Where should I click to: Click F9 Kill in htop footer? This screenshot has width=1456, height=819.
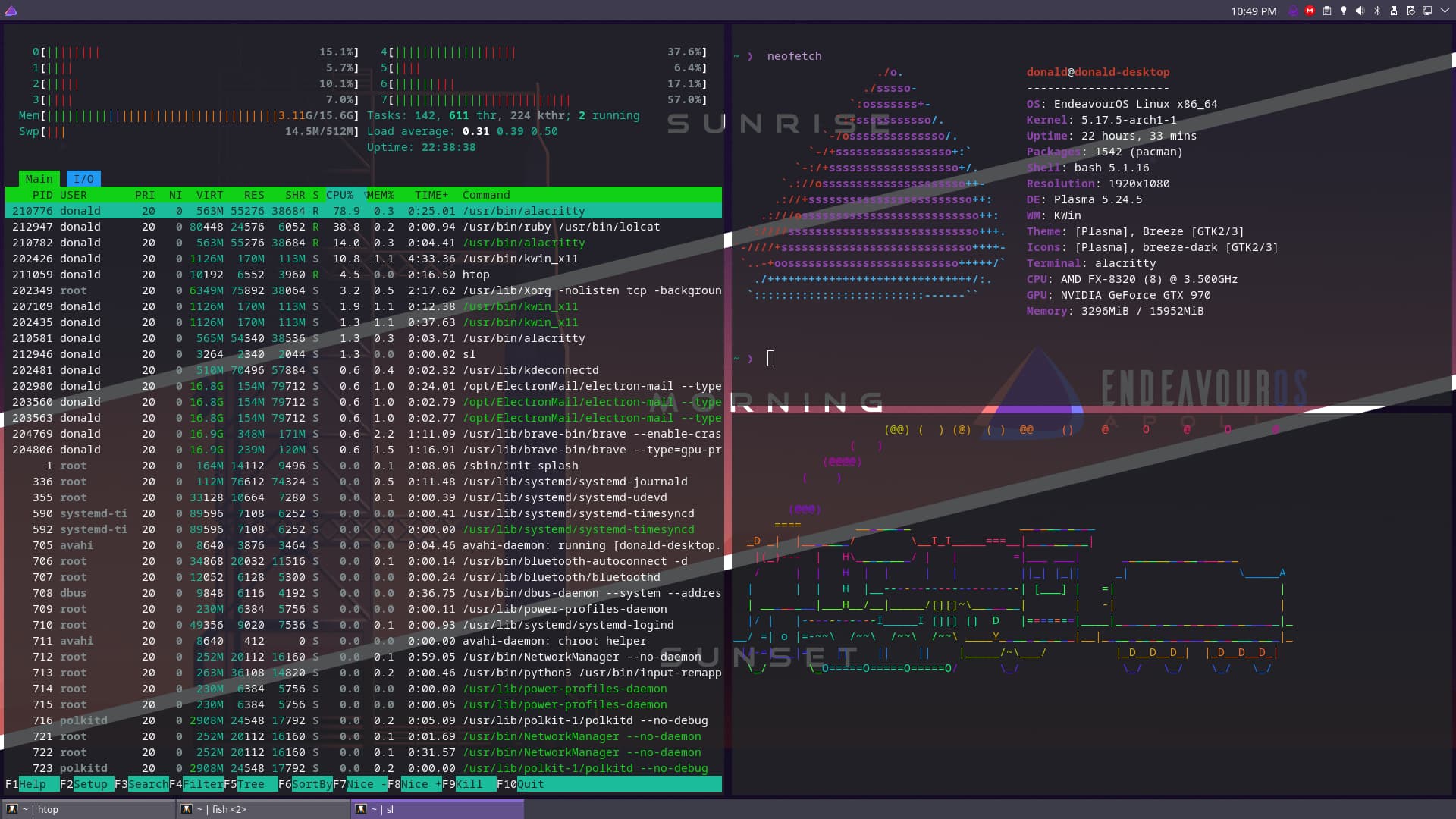coord(469,784)
